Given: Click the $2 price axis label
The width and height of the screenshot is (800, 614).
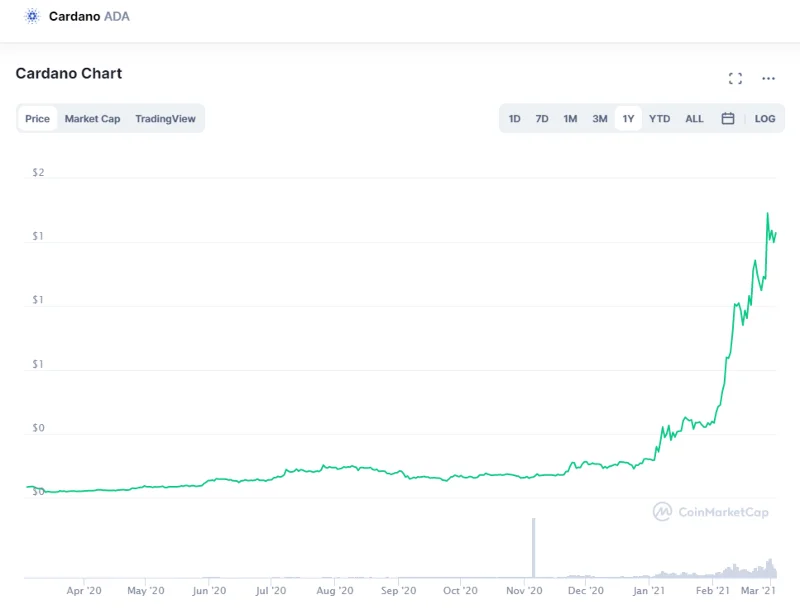Looking at the screenshot, I should click(38, 172).
